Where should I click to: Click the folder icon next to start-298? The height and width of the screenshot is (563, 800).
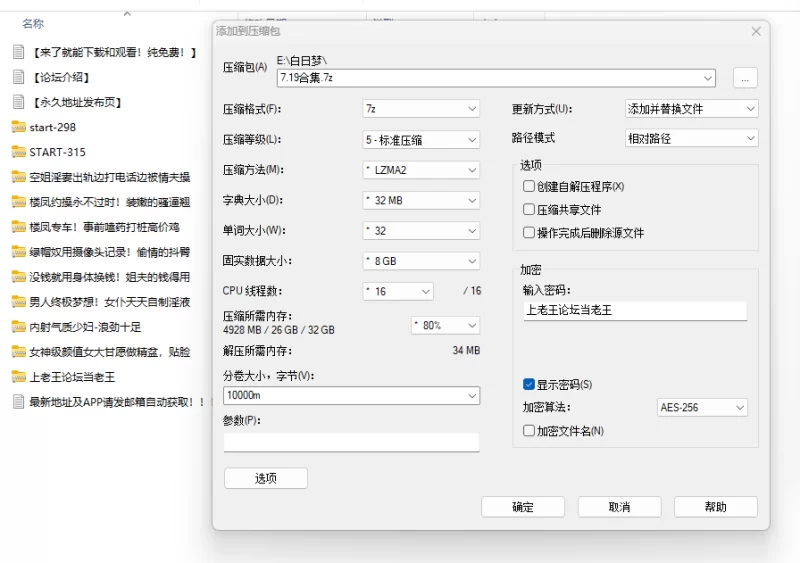pyautogui.click(x=18, y=127)
